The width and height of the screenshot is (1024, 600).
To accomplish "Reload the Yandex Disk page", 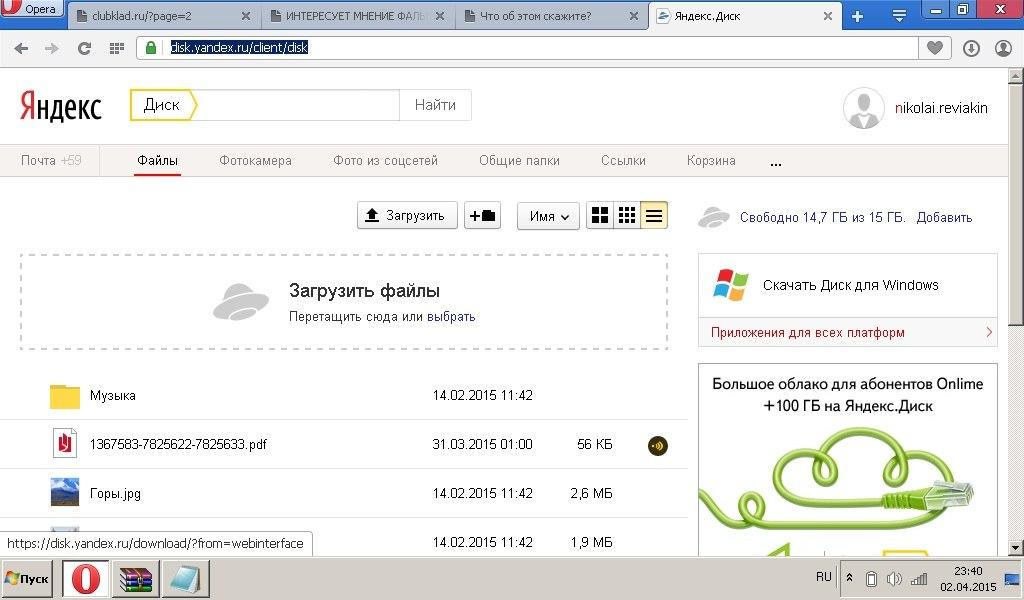I will tap(84, 48).
